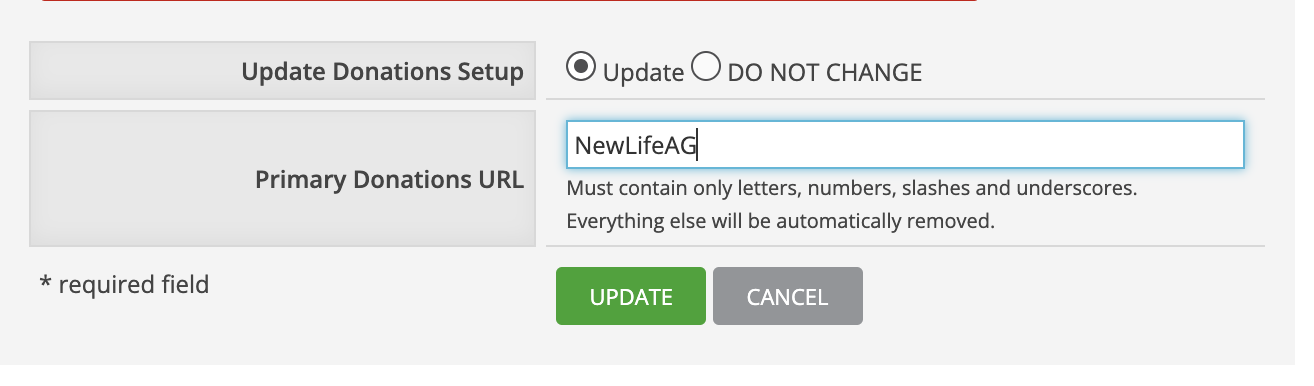The image size is (1314, 386).
Task: Click the '* required field' note
Action: (x=124, y=285)
